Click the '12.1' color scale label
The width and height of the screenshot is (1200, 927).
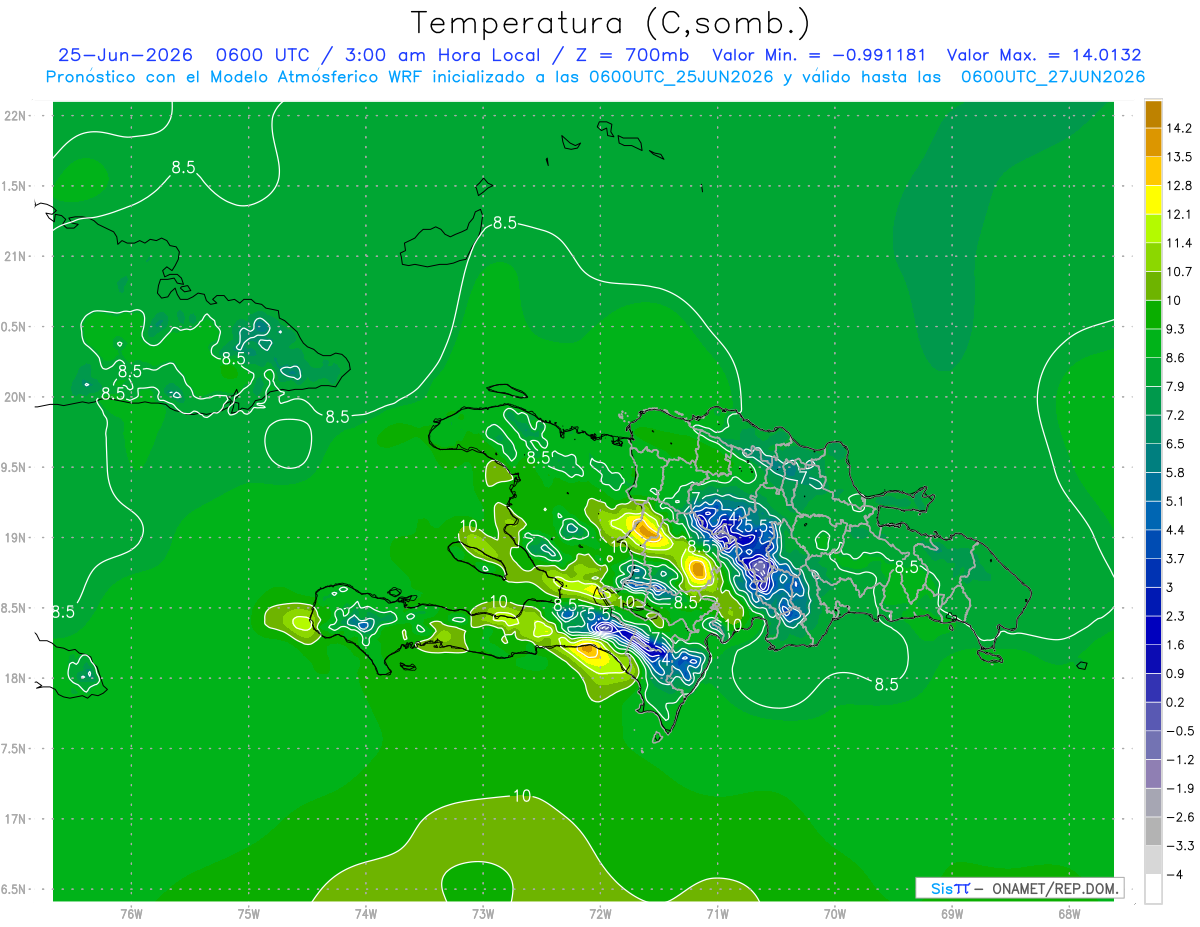pos(1177,214)
